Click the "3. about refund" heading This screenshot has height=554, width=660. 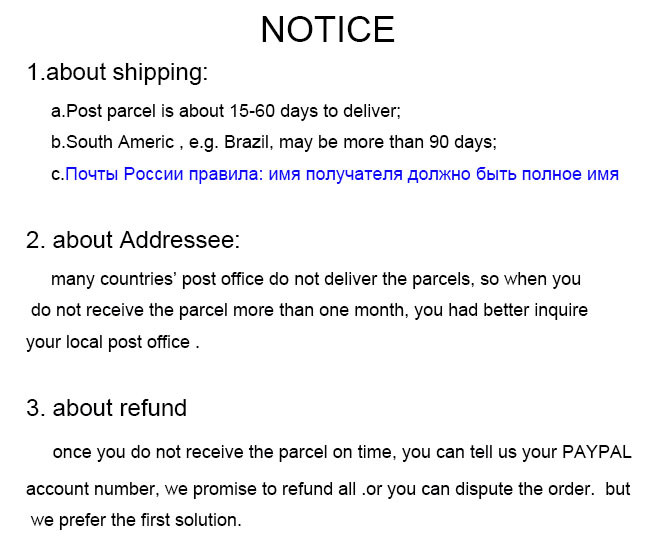[x=106, y=408]
